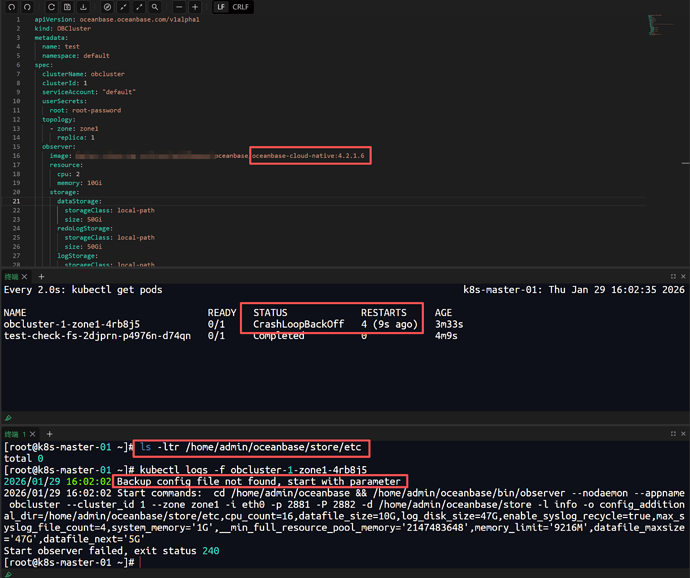Select the lower terminal tab '终端 1'

coord(14,434)
